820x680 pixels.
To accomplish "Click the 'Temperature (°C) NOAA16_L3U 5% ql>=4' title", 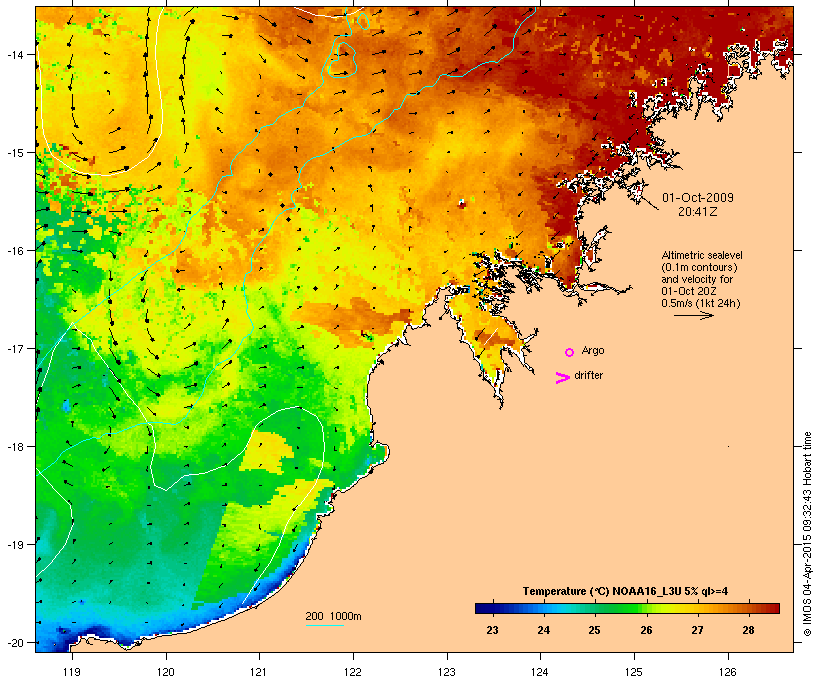I will pyautogui.click(x=625, y=591).
